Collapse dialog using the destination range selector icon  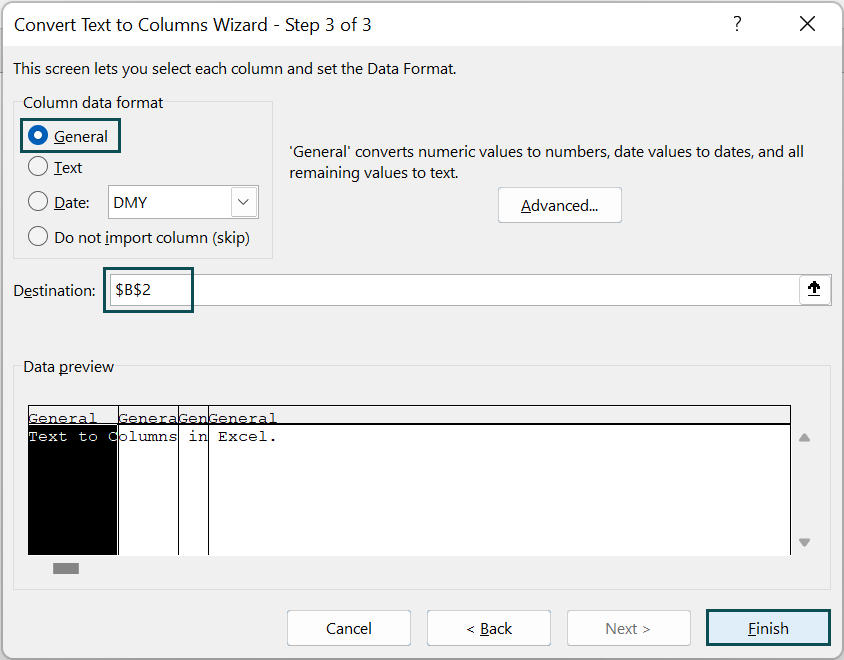tap(814, 290)
